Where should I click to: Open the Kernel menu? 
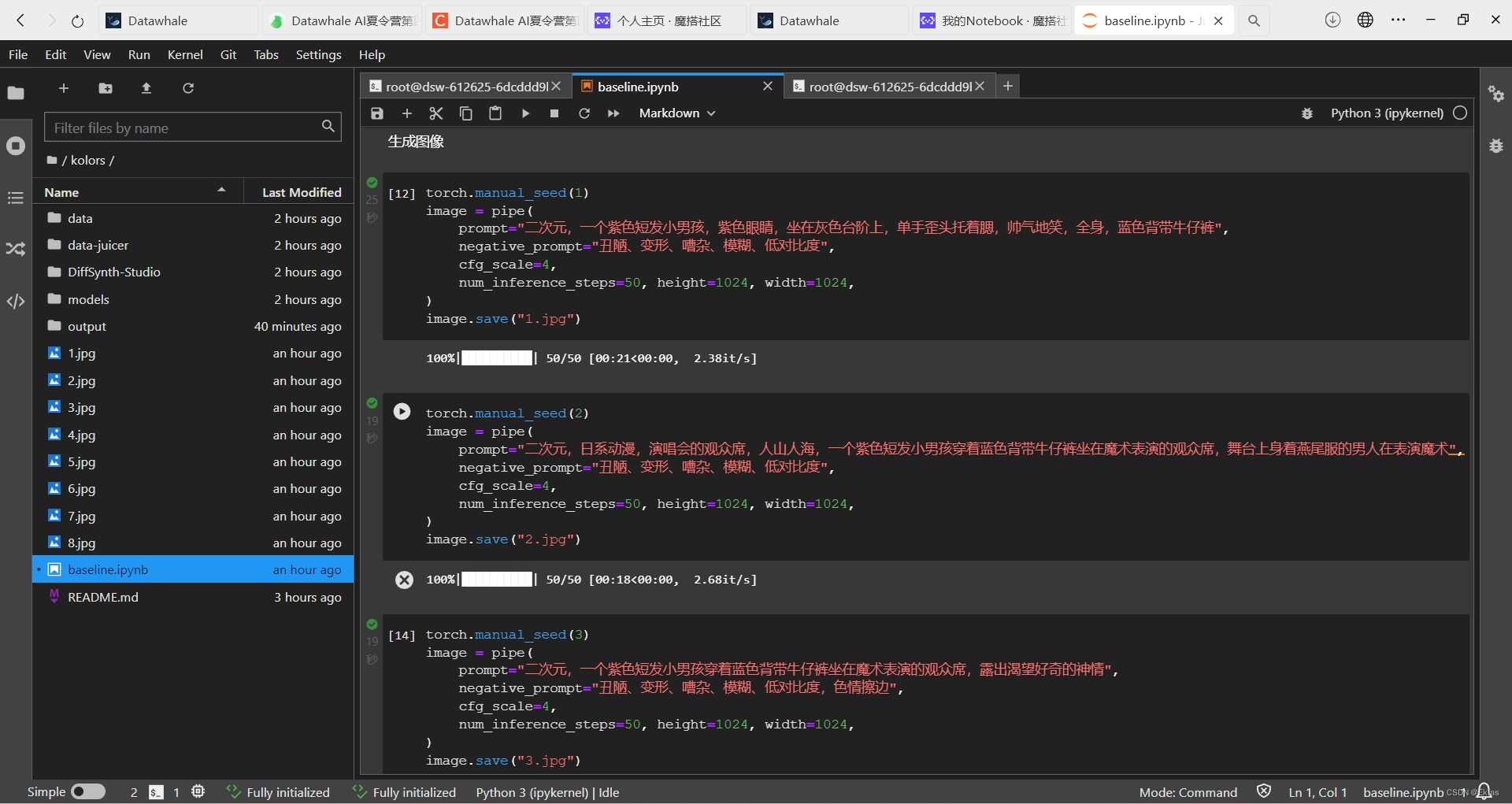[x=185, y=54]
